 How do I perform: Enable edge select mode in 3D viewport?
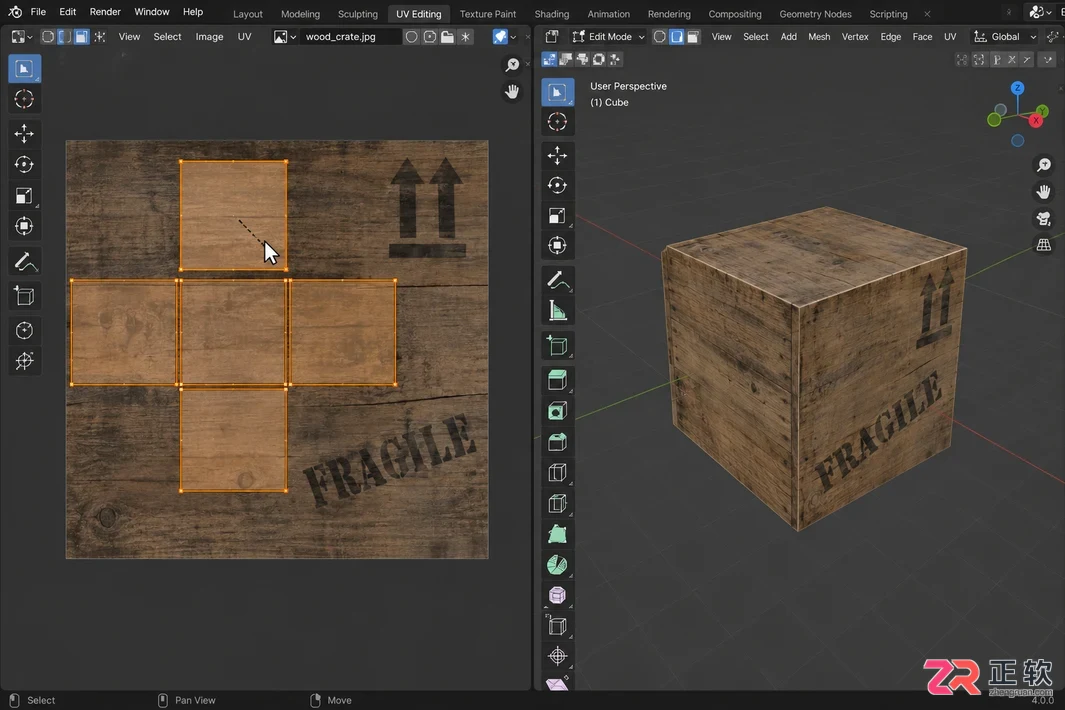click(x=676, y=37)
